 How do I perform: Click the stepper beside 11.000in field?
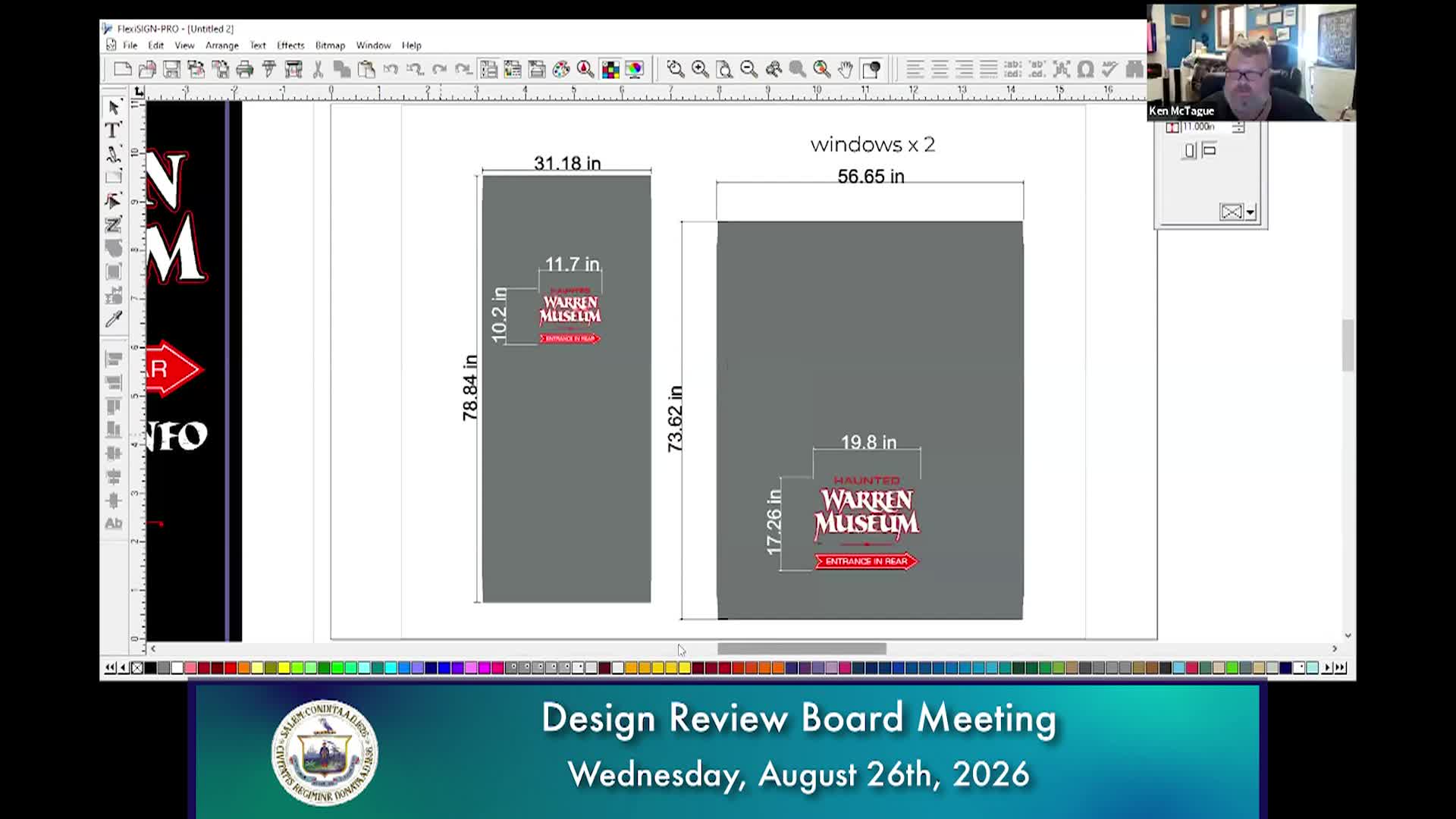[x=1238, y=127]
